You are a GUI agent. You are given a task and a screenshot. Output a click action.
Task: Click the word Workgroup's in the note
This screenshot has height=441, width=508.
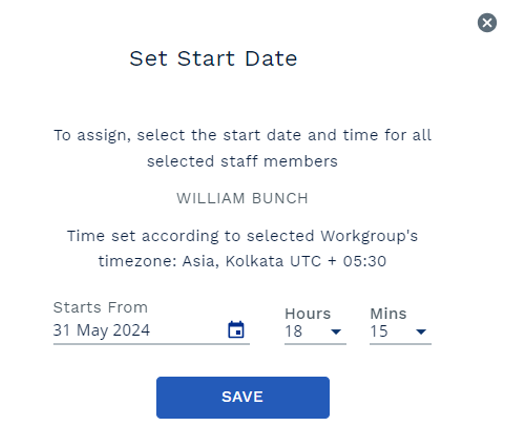369,236
